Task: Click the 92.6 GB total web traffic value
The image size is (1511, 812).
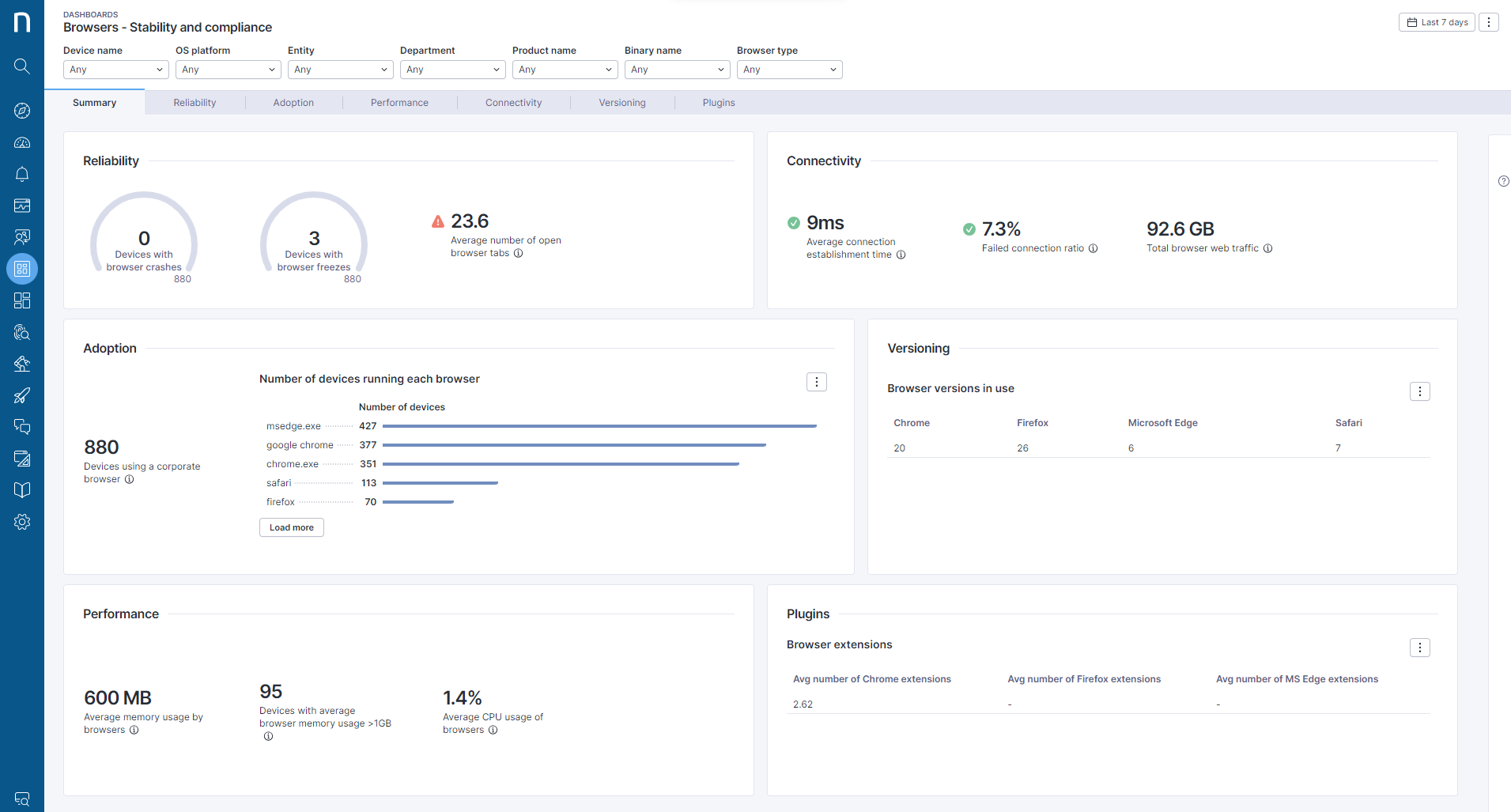Action: point(1180,229)
